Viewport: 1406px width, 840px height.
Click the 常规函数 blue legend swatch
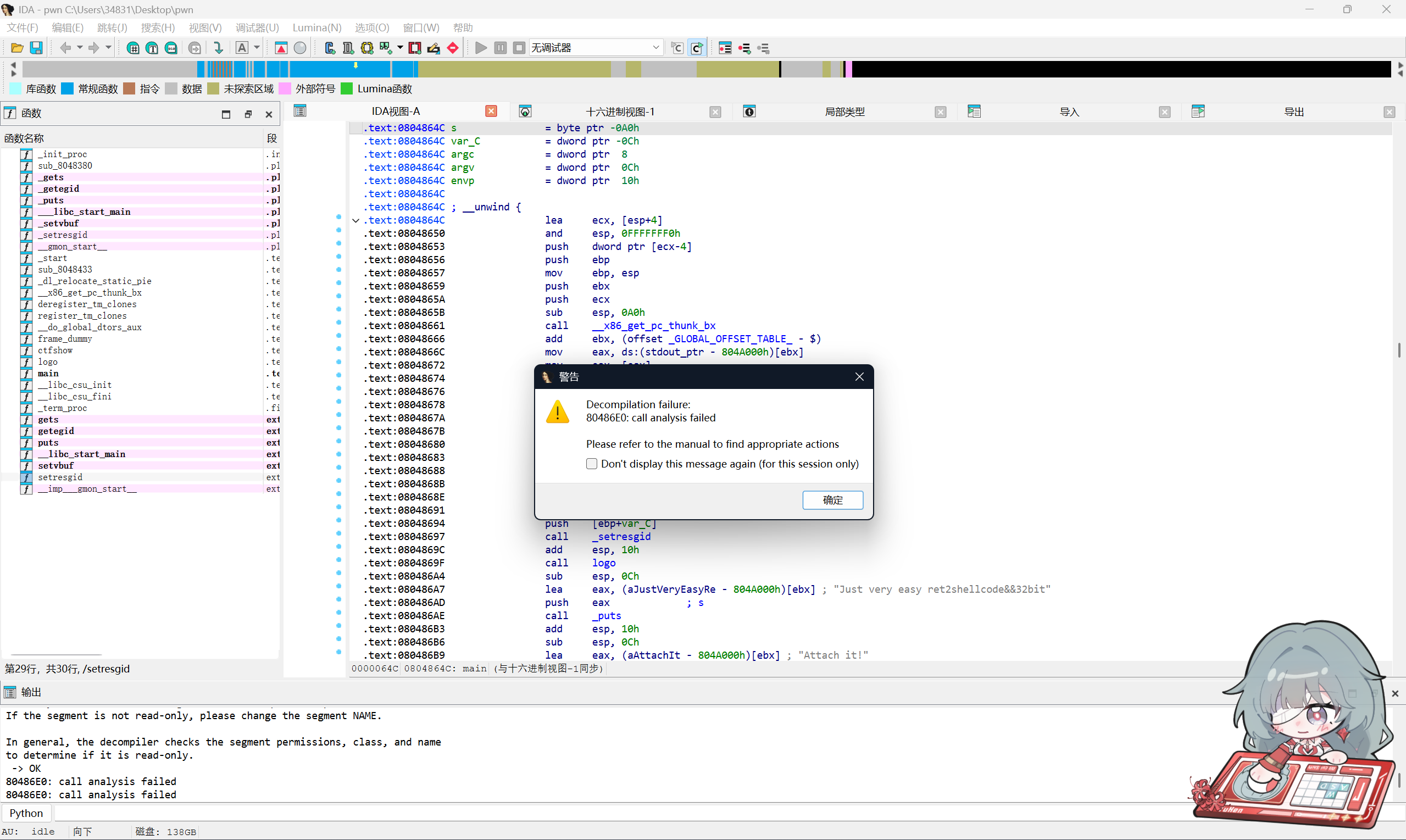click(67, 88)
